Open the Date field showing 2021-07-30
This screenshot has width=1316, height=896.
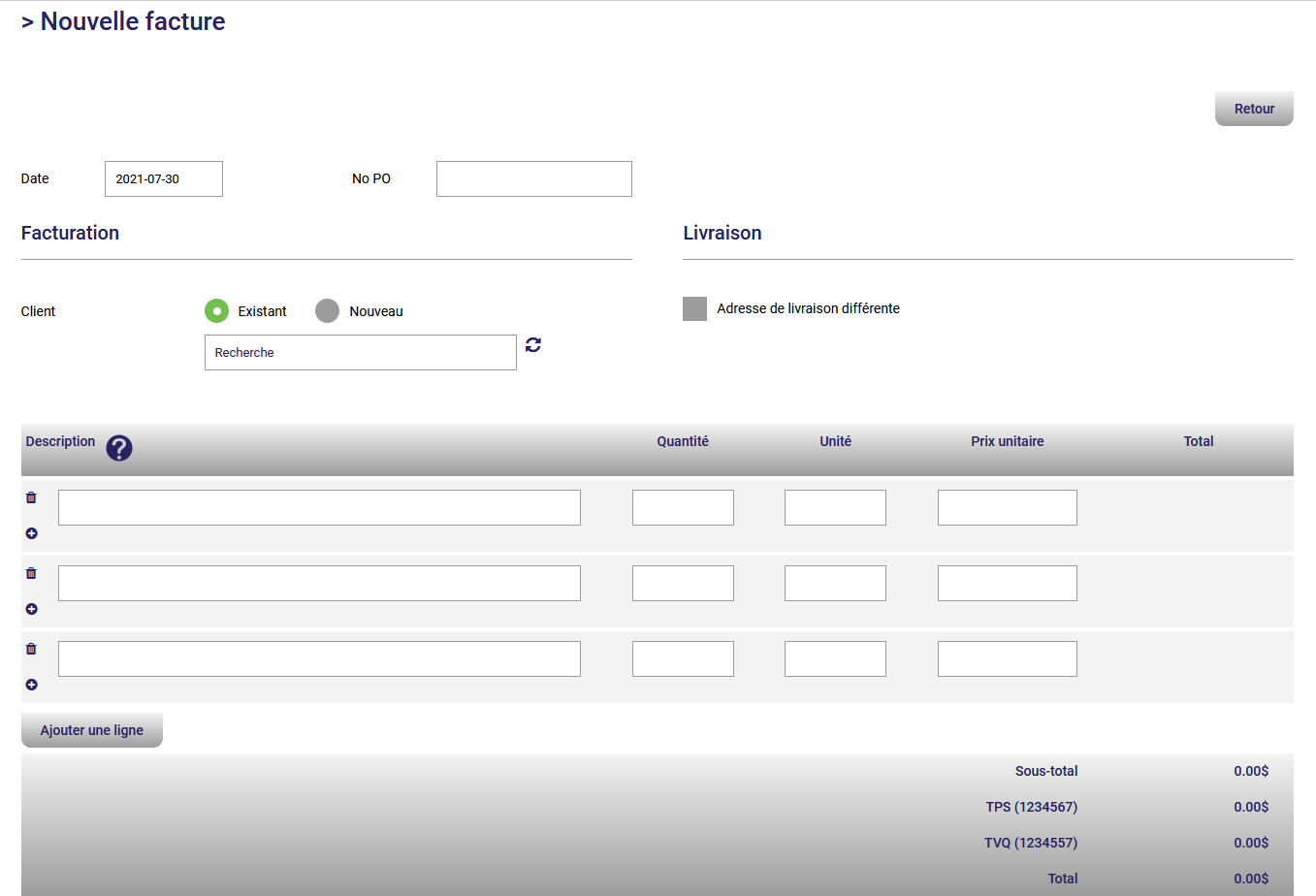[x=163, y=179]
